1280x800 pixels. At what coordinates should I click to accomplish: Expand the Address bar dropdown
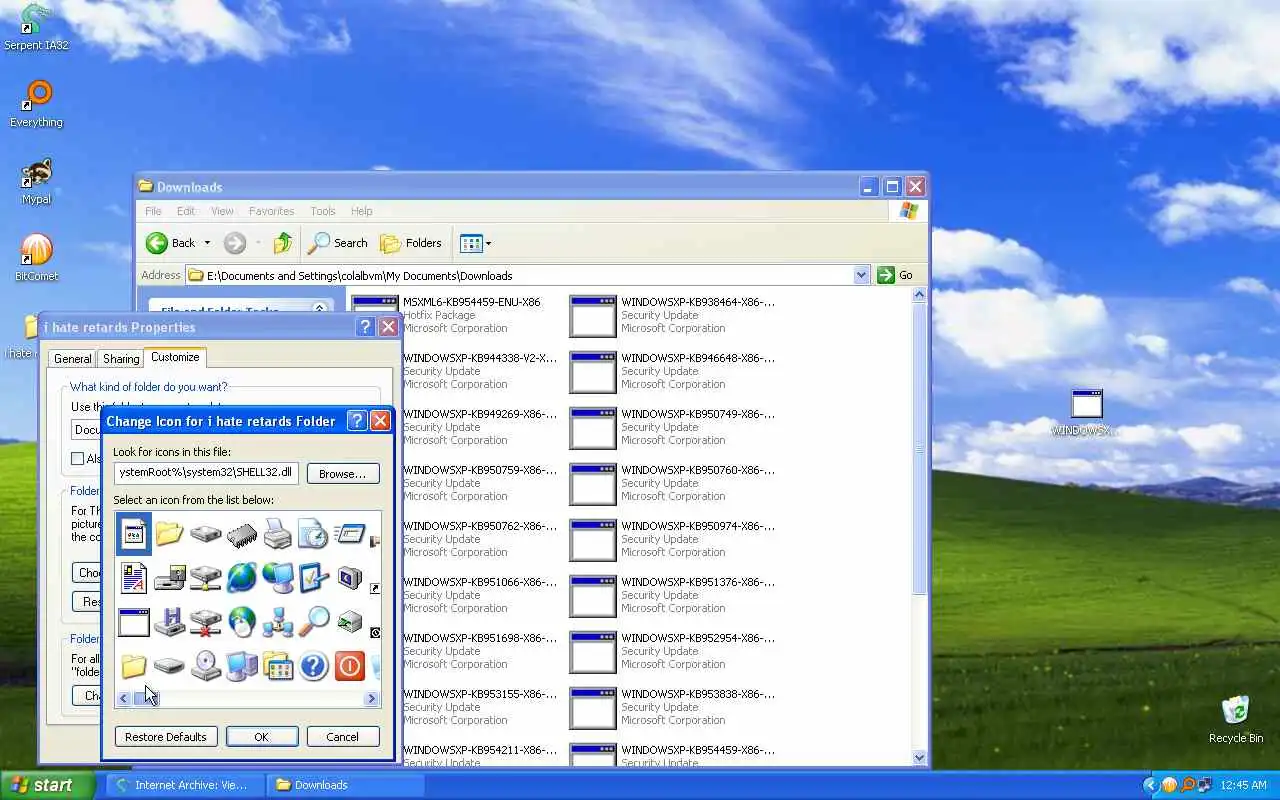(x=862, y=275)
